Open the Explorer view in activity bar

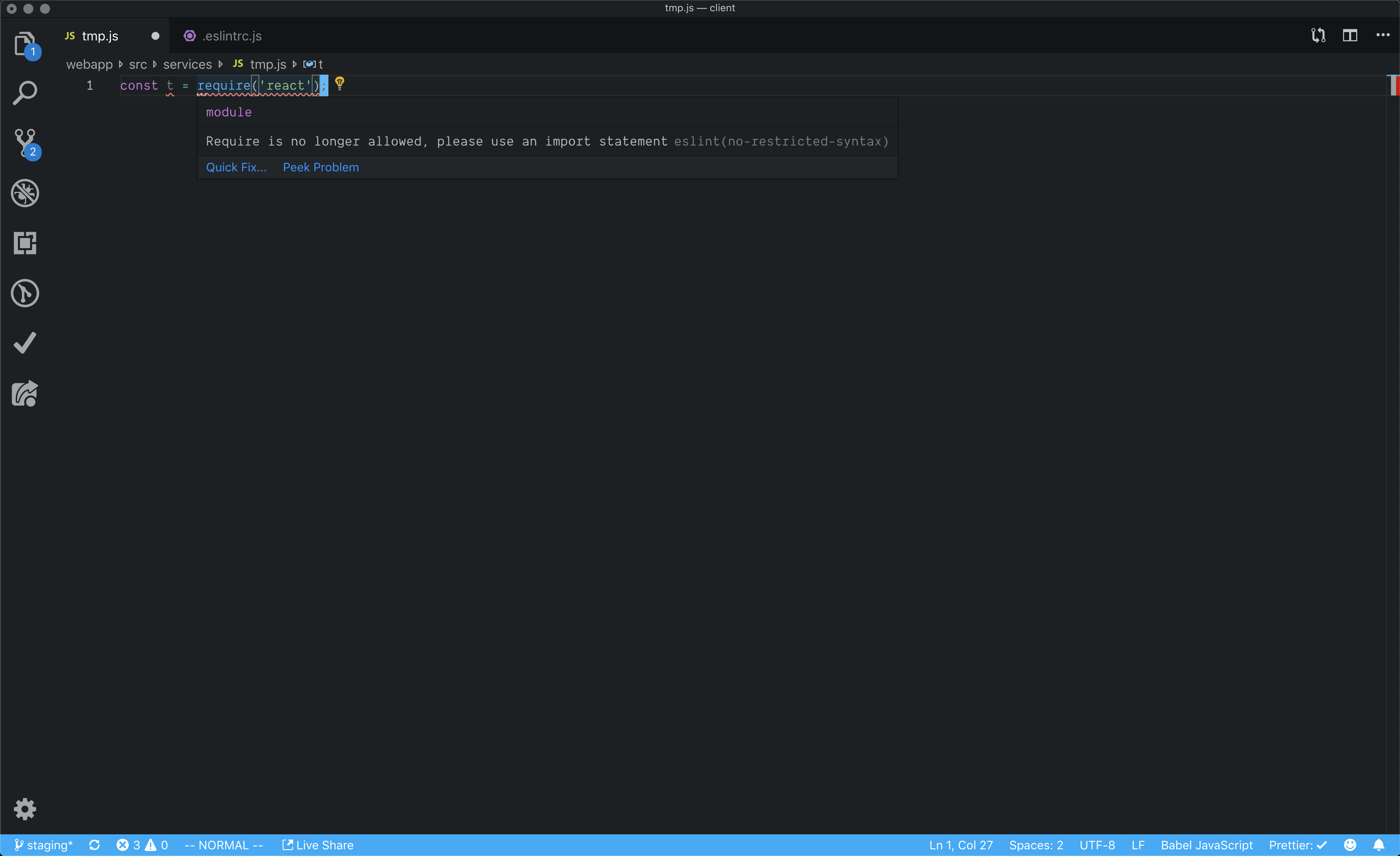click(25, 43)
